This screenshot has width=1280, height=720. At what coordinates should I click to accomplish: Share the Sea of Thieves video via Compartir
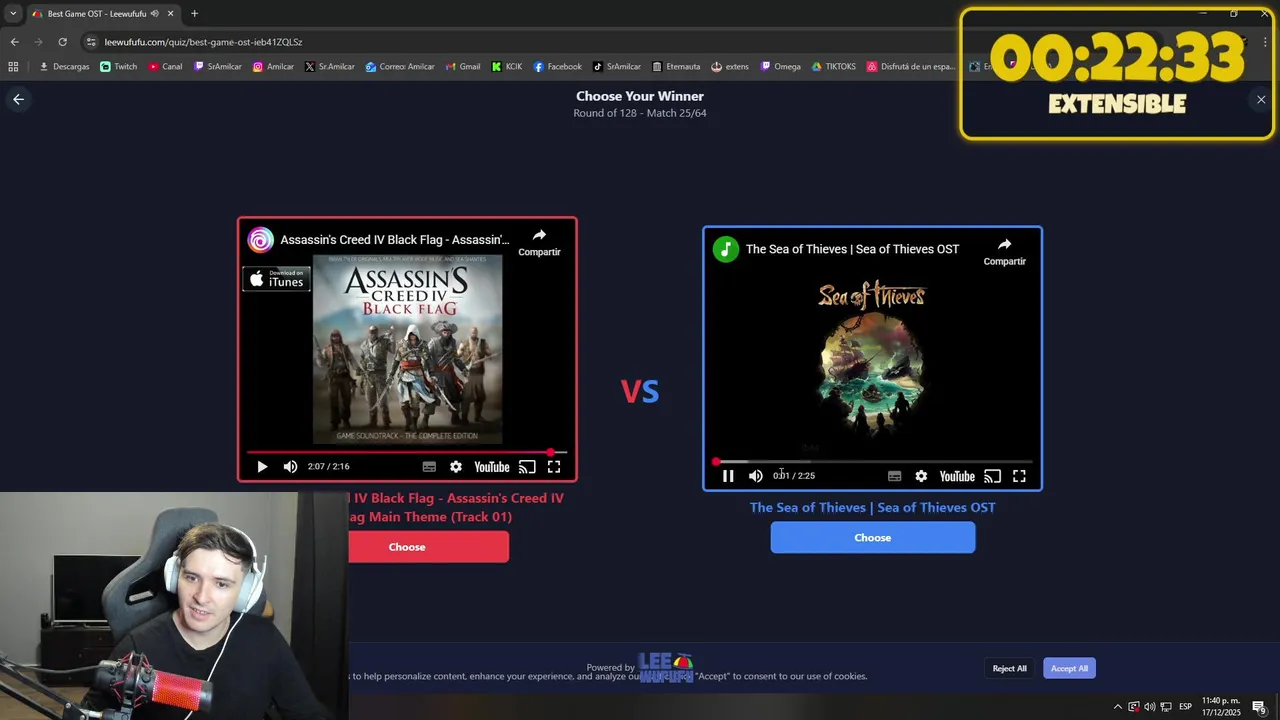[x=1004, y=251]
